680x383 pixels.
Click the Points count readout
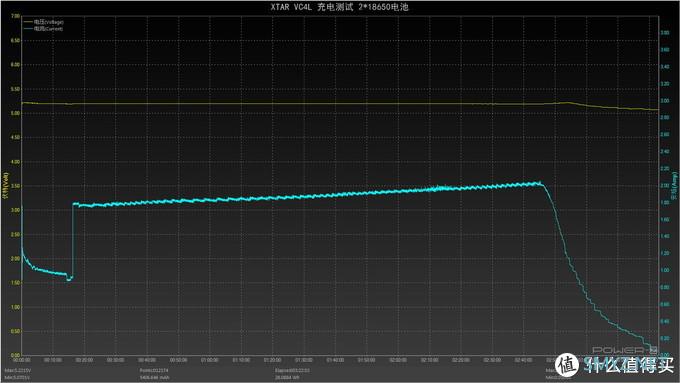154,370
